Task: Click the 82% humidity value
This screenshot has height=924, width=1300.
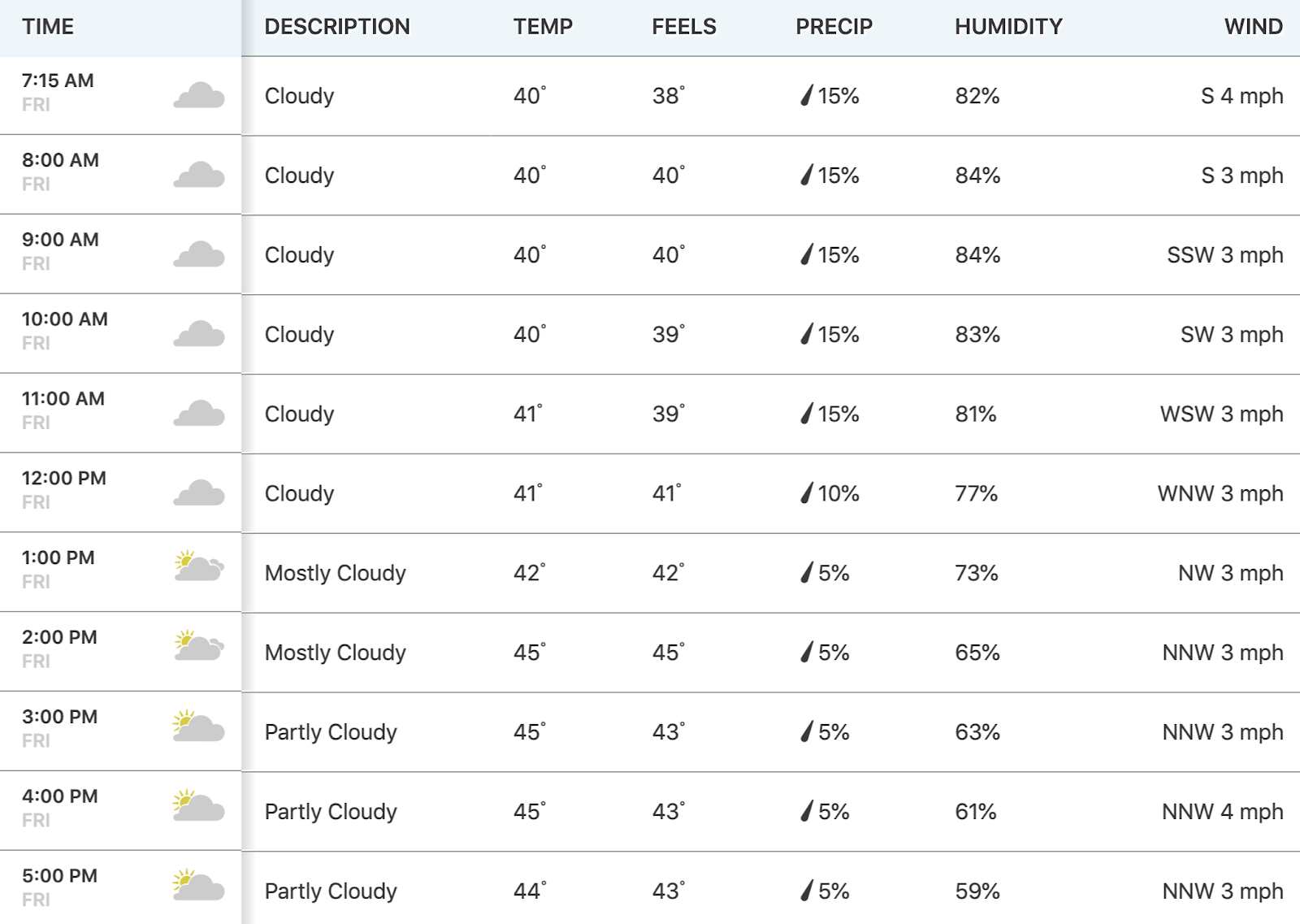Action: pos(977,96)
